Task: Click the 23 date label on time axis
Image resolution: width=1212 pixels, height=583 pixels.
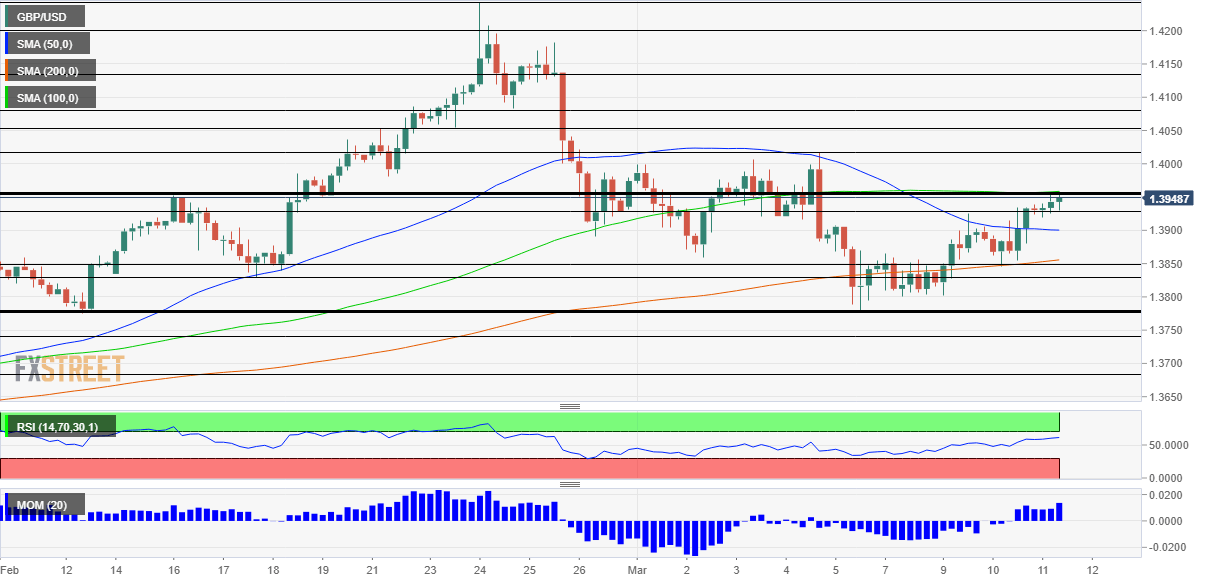Action: pyautogui.click(x=429, y=569)
